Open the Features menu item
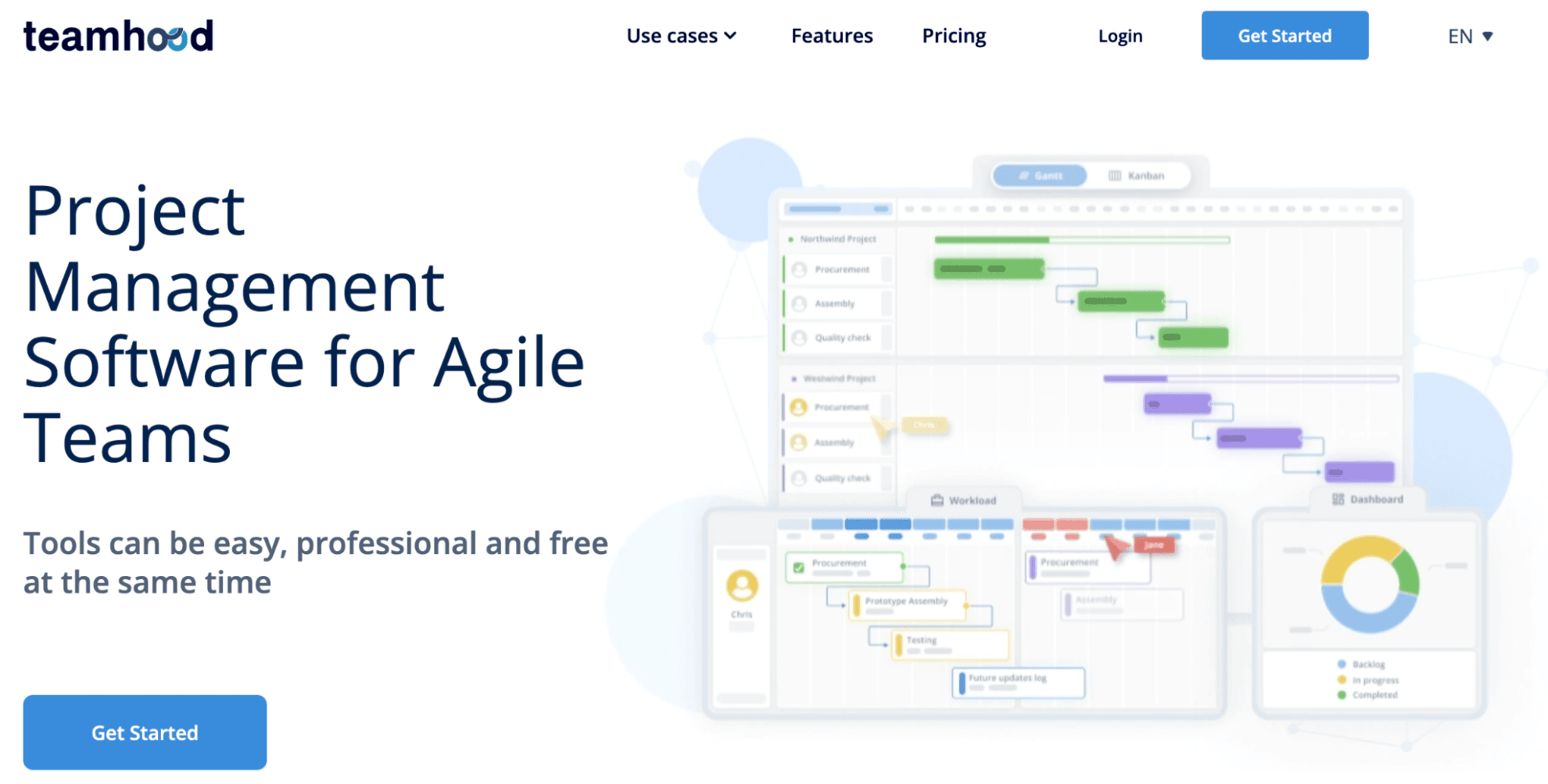 (832, 36)
